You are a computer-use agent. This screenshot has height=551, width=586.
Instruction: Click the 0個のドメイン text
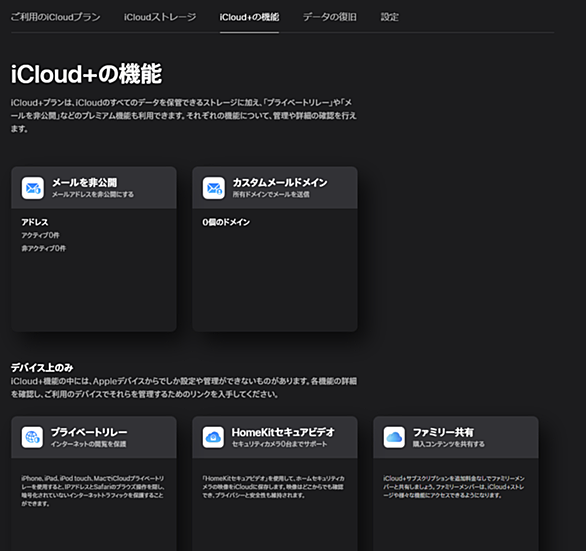226,222
